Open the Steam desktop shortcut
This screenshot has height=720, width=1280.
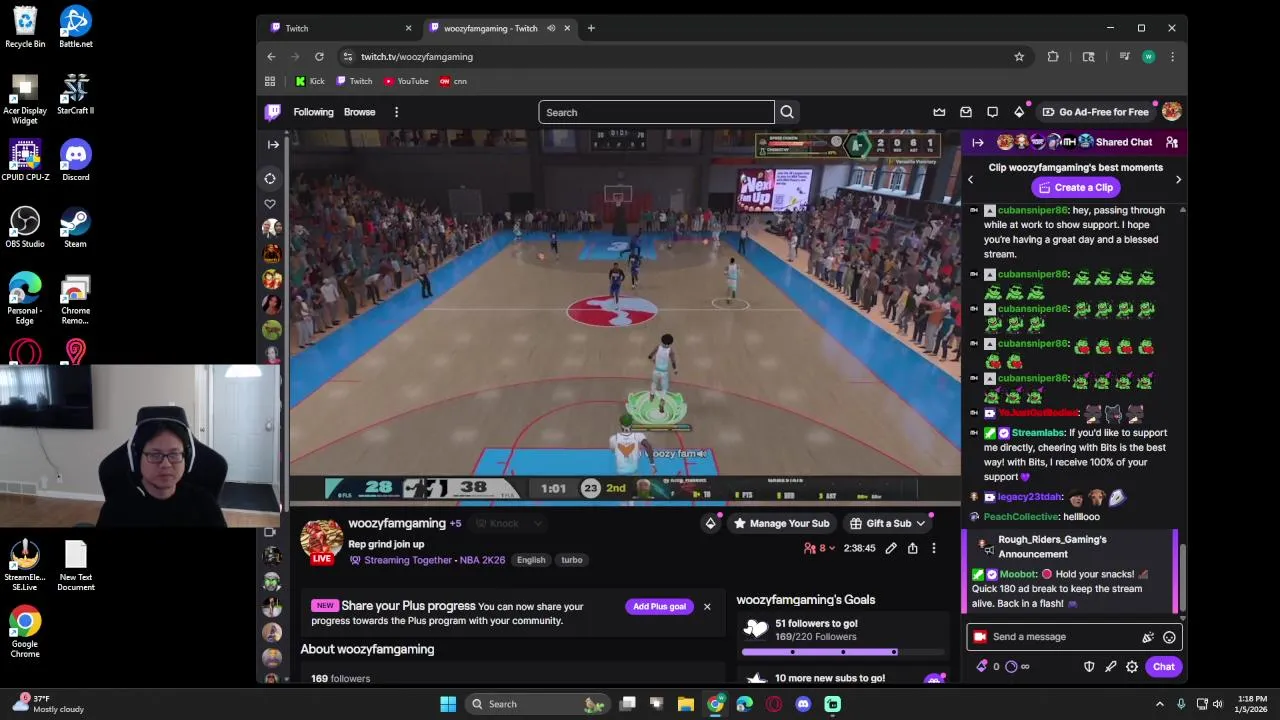[x=75, y=228]
